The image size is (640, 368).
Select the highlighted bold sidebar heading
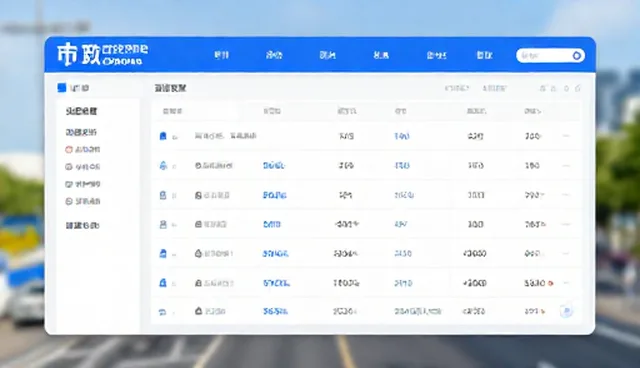pos(82,111)
